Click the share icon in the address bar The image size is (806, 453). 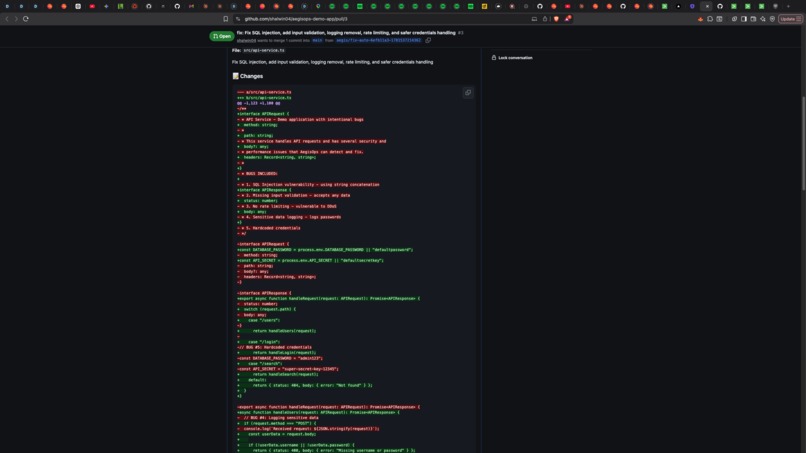(545, 19)
